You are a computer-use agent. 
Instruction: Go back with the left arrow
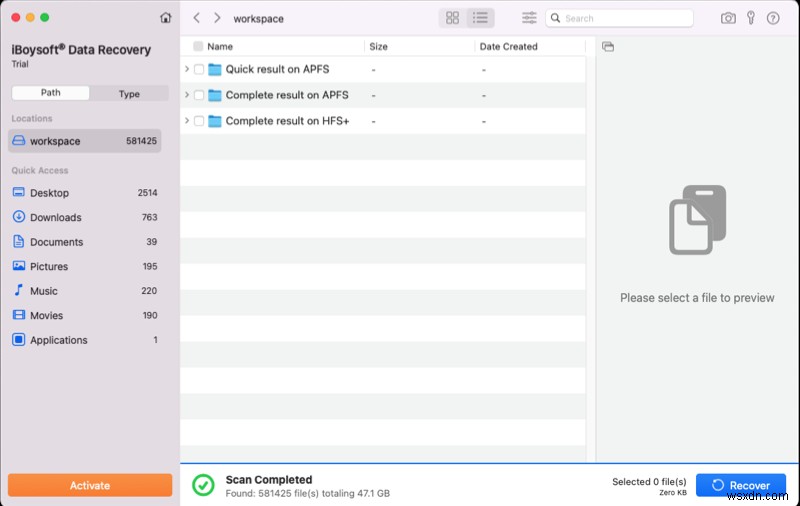197,18
